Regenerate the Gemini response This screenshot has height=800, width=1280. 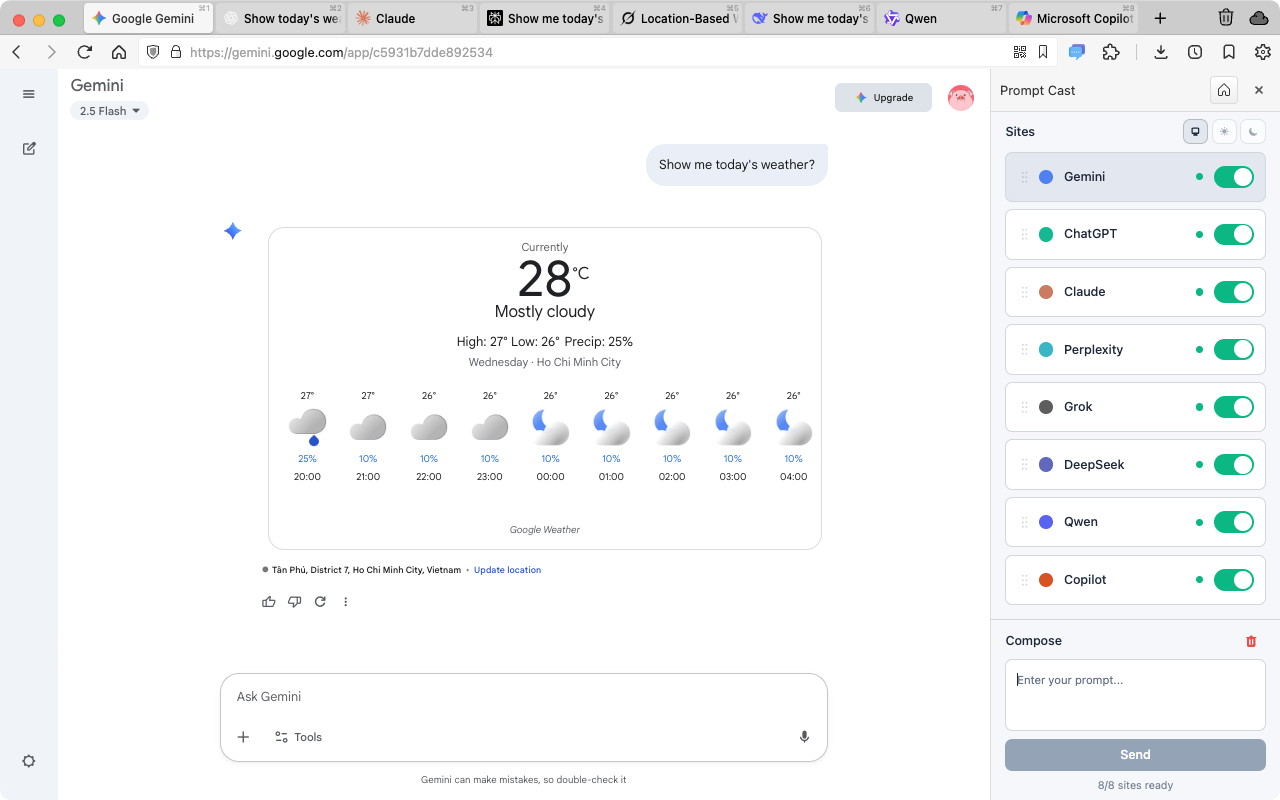(x=320, y=602)
